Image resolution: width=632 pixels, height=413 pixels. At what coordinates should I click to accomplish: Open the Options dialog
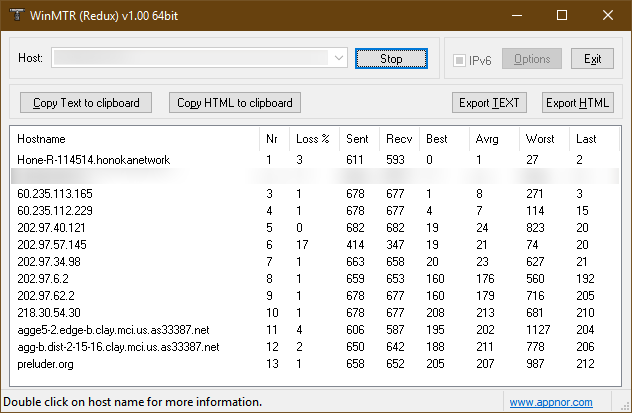click(x=532, y=59)
